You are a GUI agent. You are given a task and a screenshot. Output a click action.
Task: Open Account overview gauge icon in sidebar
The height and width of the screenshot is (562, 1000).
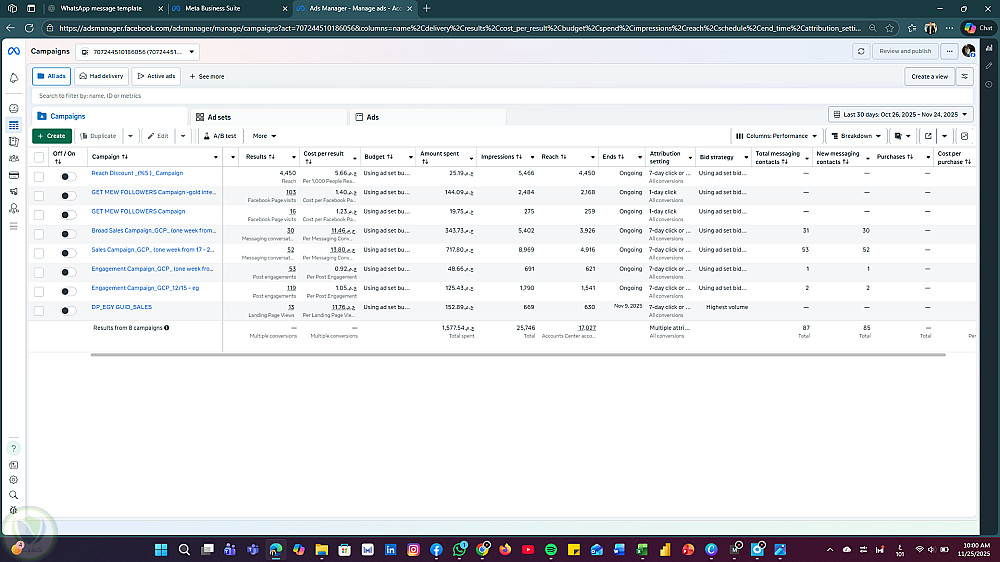13,108
